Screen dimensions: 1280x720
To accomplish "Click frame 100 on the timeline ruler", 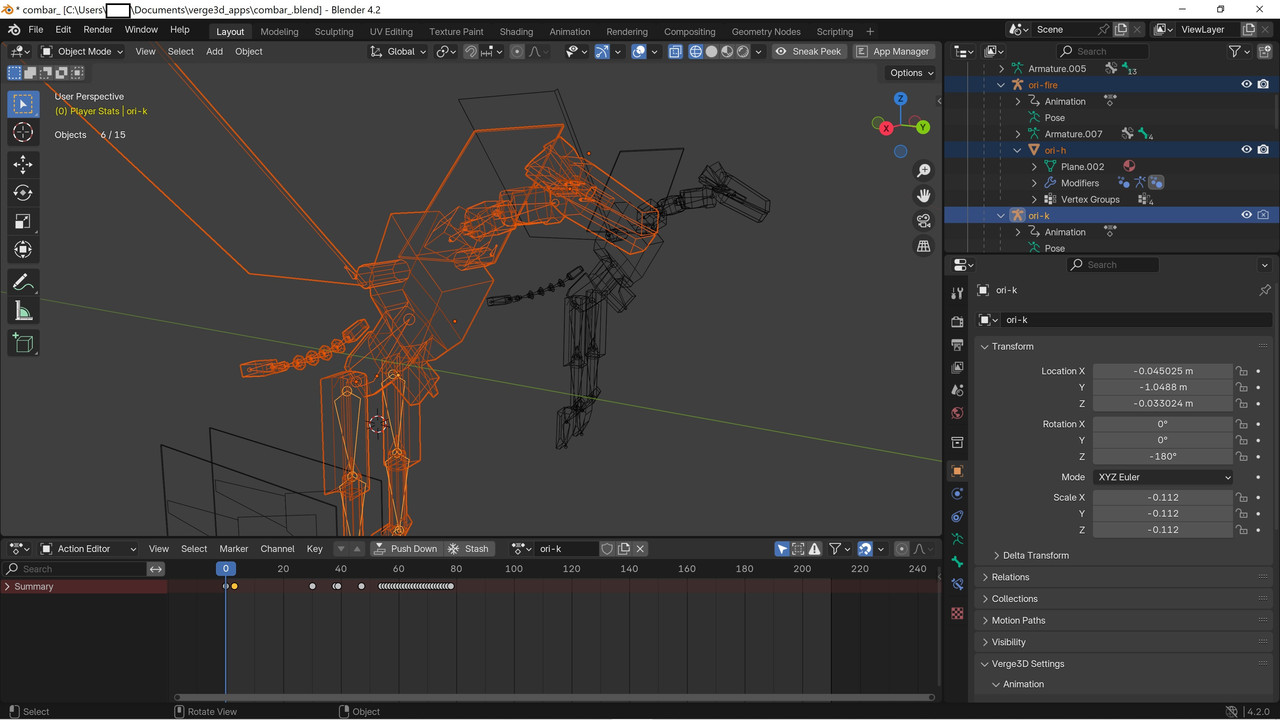I will pos(514,569).
